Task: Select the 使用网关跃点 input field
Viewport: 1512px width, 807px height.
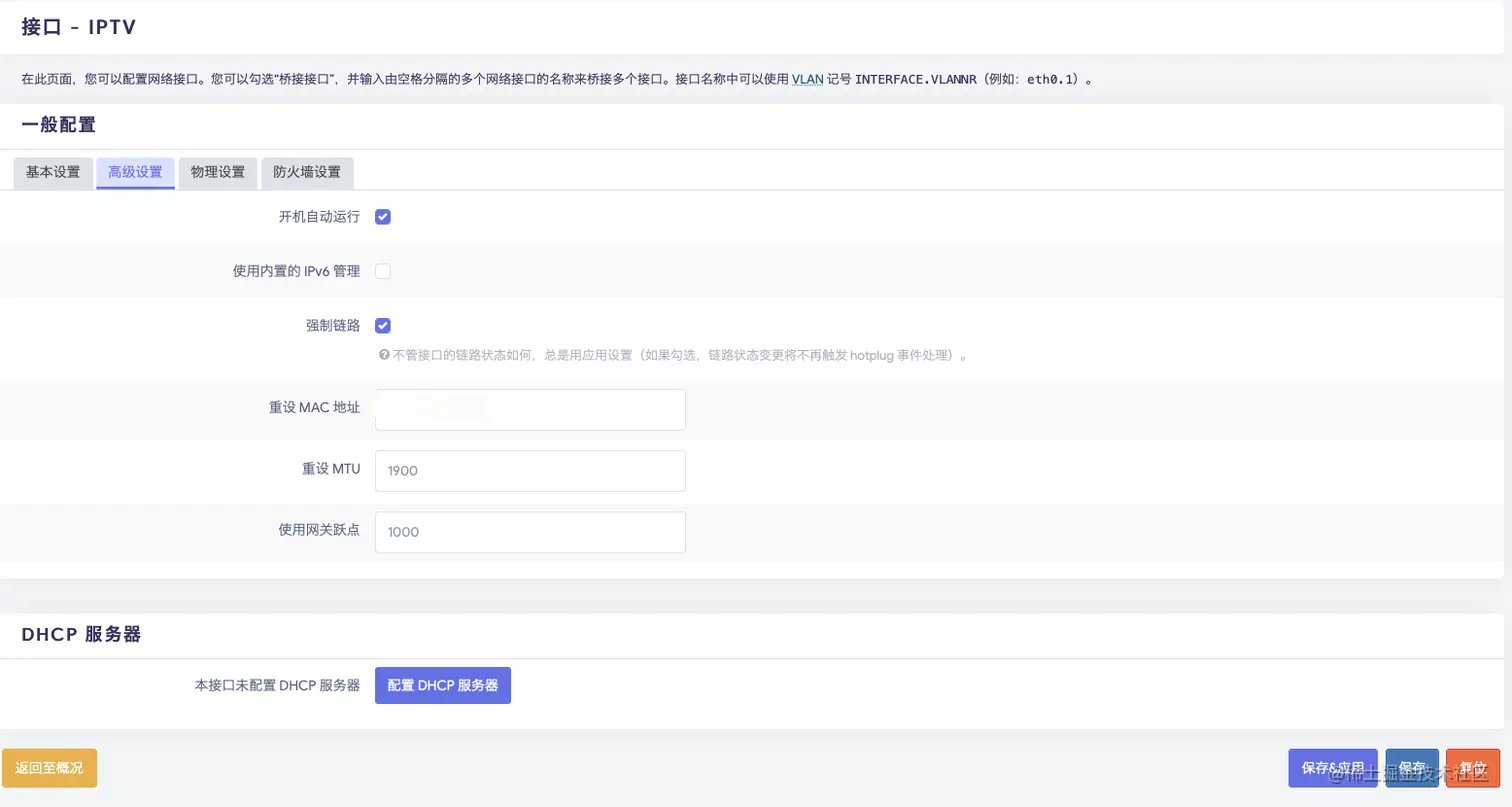Action: point(530,532)
